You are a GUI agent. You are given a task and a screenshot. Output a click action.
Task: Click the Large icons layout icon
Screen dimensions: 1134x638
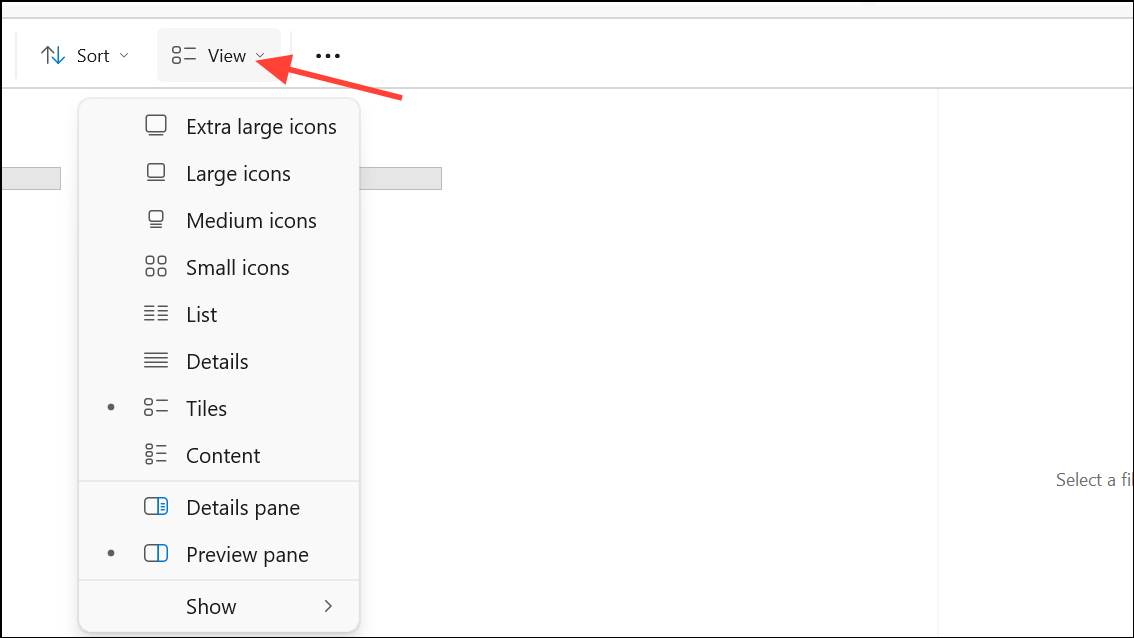coord(155,173)
